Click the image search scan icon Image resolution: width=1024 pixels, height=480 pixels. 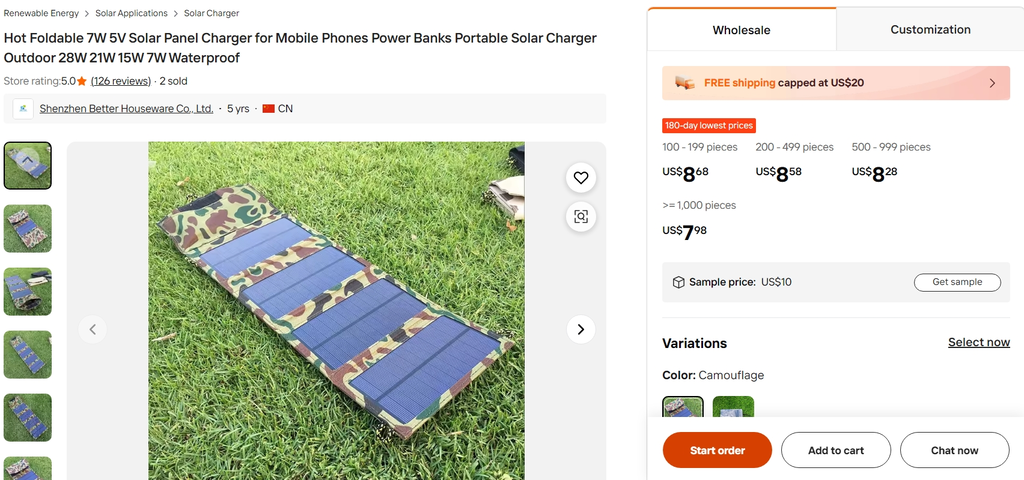581,216
